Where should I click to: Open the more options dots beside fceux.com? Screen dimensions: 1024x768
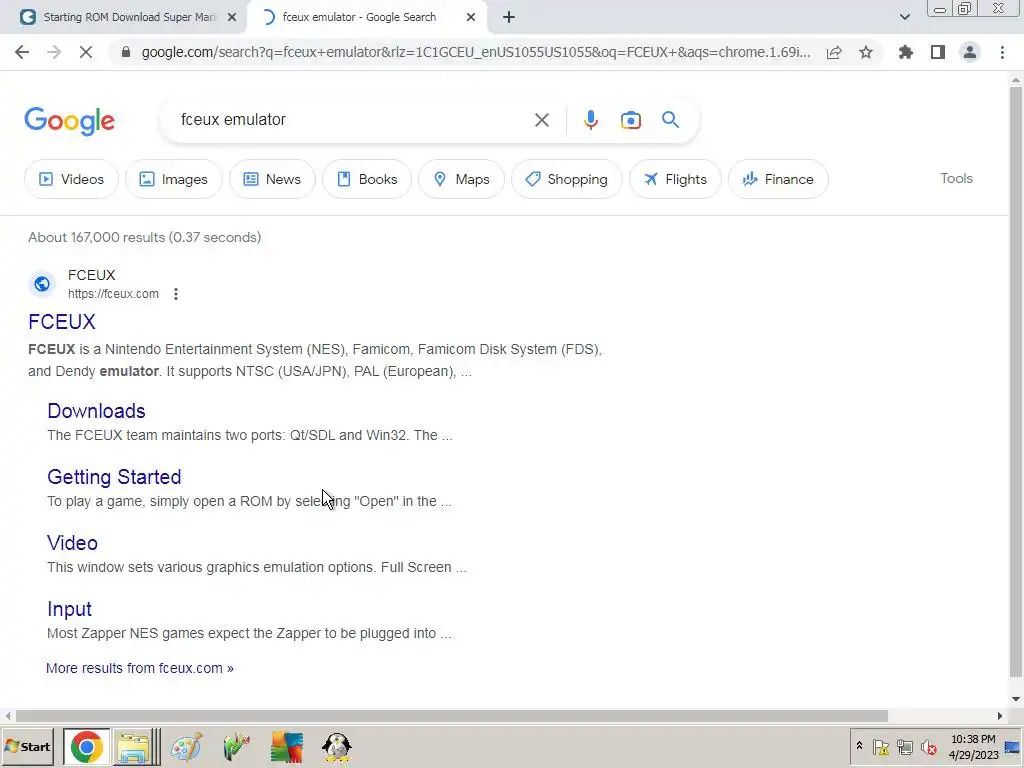click(176, 294)
